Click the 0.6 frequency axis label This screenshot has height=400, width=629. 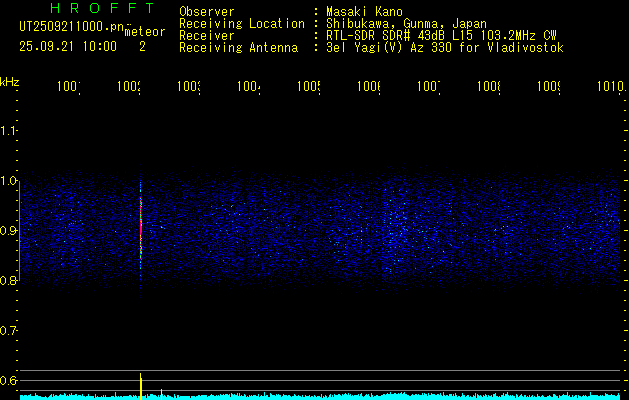click(x=9, y=380)
